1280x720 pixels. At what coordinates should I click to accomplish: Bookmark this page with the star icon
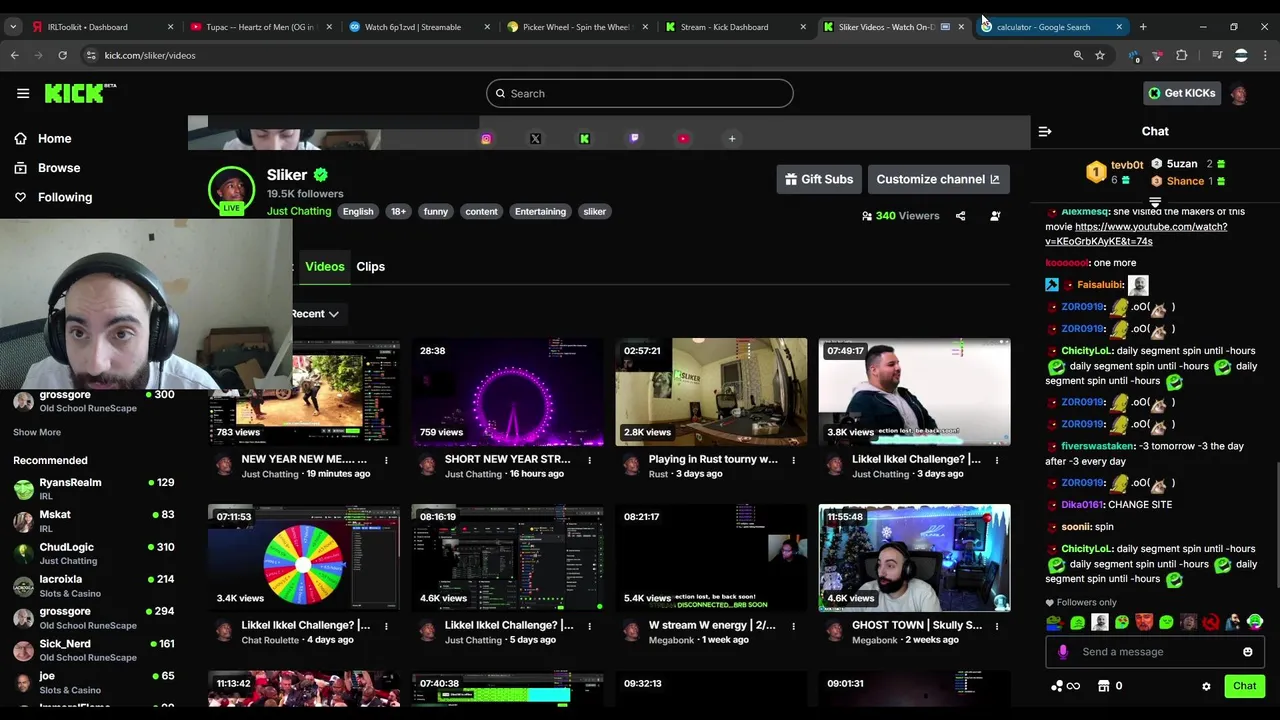[x=1100, y=55]
